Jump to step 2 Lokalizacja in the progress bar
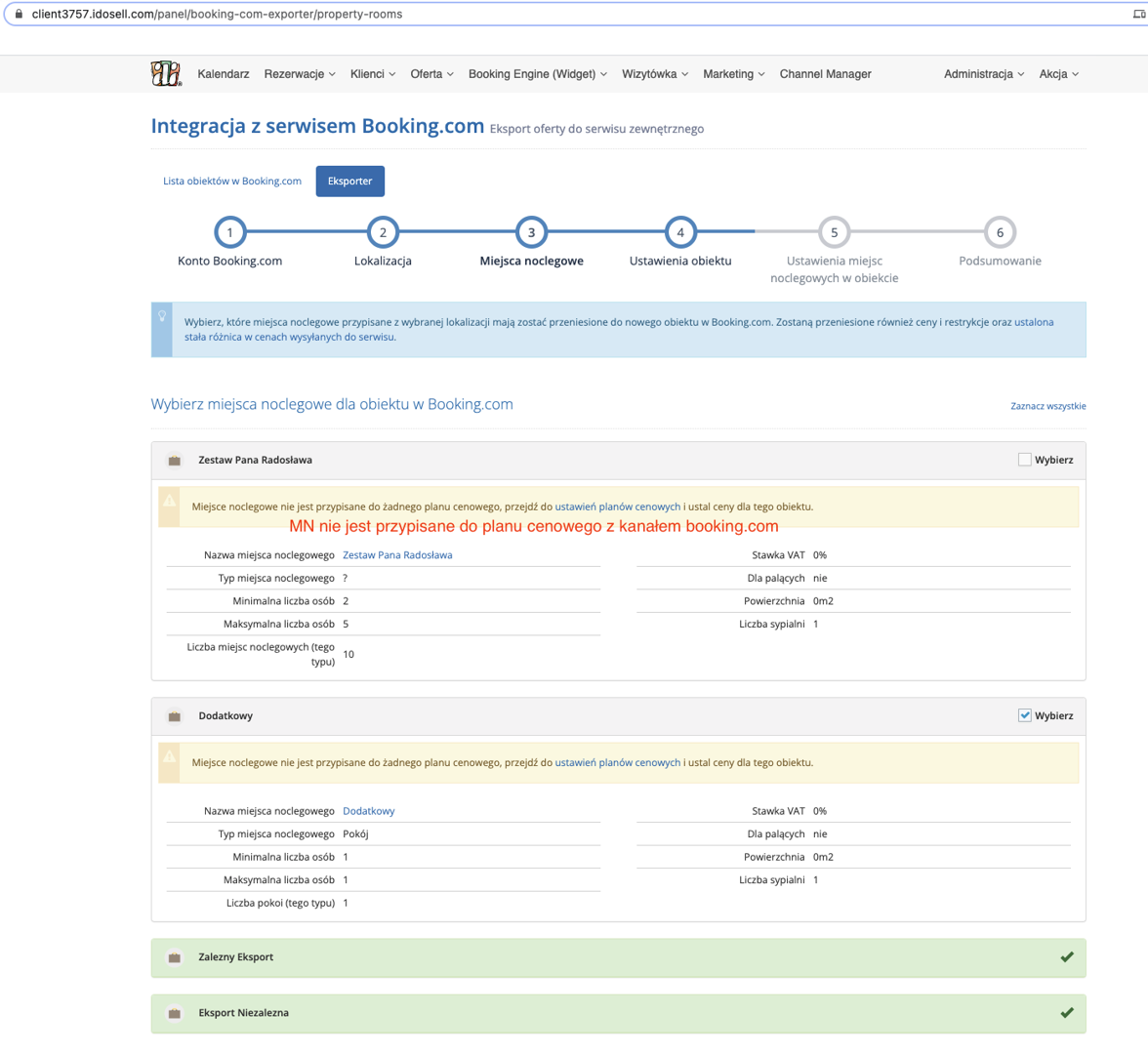The image size is (1148, 1054). (383, 232)
